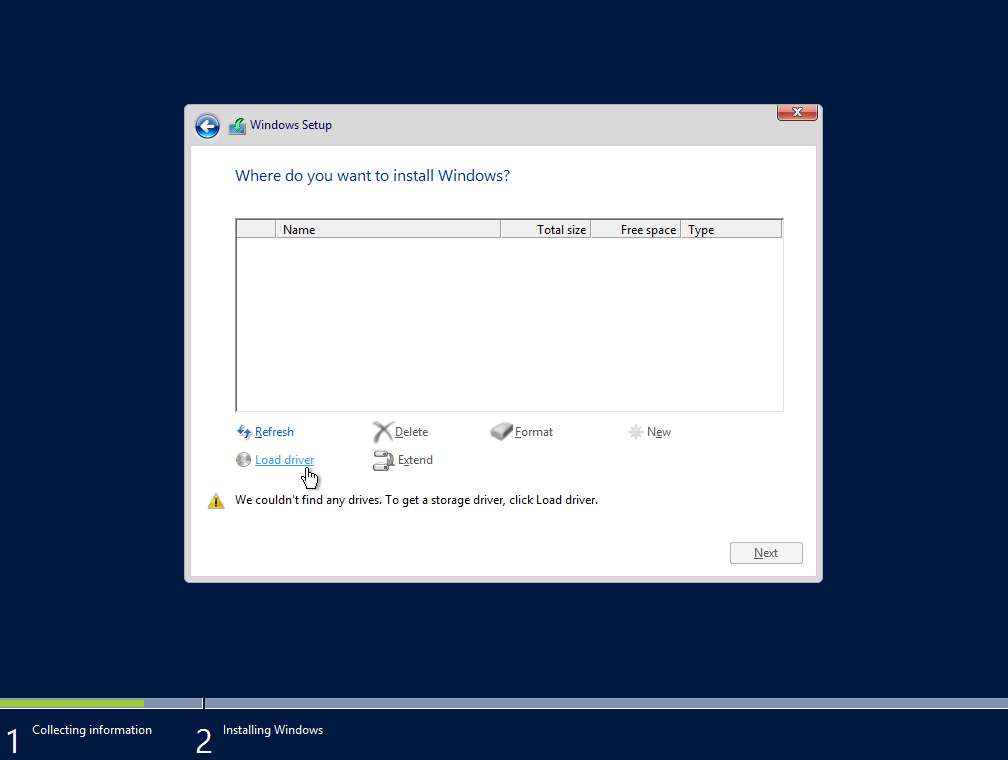This screenshot has width=1008, height=760.
Task: Click the blank first column header
Action: click(256, 229)
